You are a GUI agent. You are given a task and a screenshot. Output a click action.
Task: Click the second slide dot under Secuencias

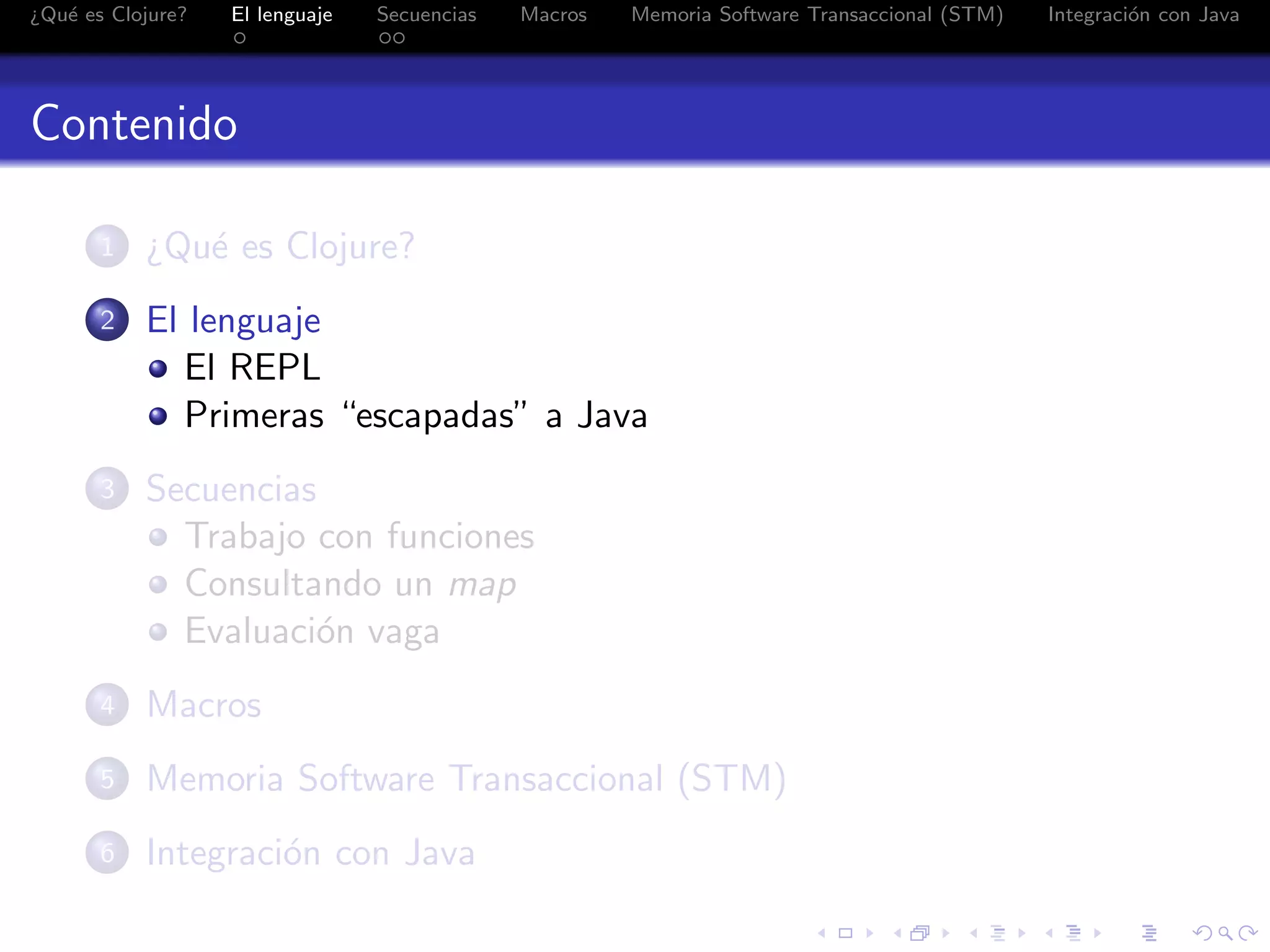pyautogui.click(x=399, y=38)
